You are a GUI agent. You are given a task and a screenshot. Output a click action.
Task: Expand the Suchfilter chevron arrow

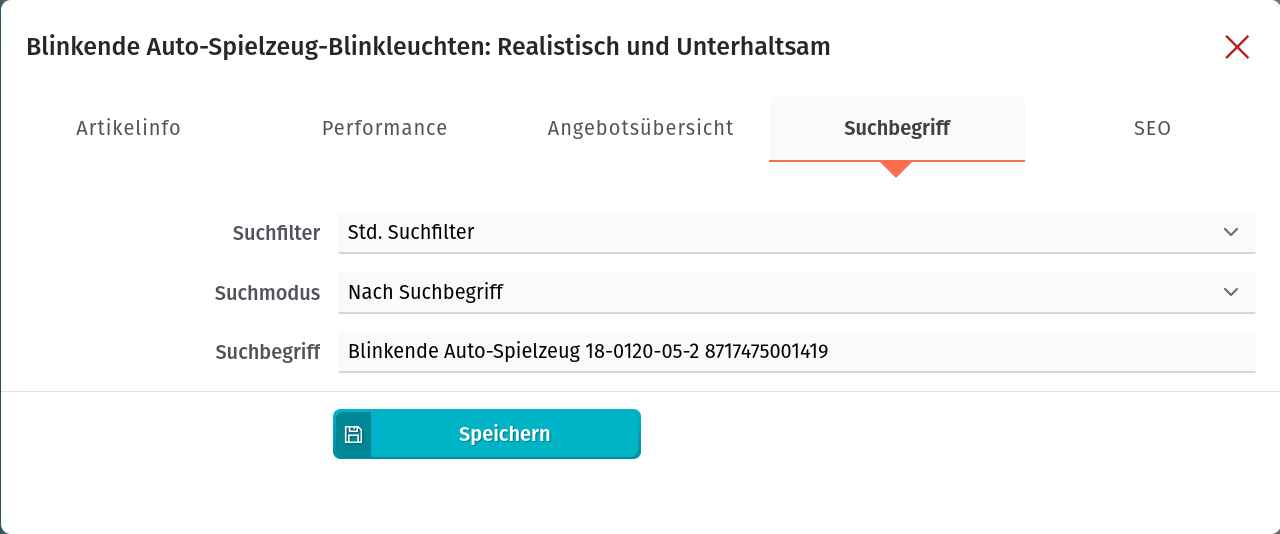point(1231,232)
